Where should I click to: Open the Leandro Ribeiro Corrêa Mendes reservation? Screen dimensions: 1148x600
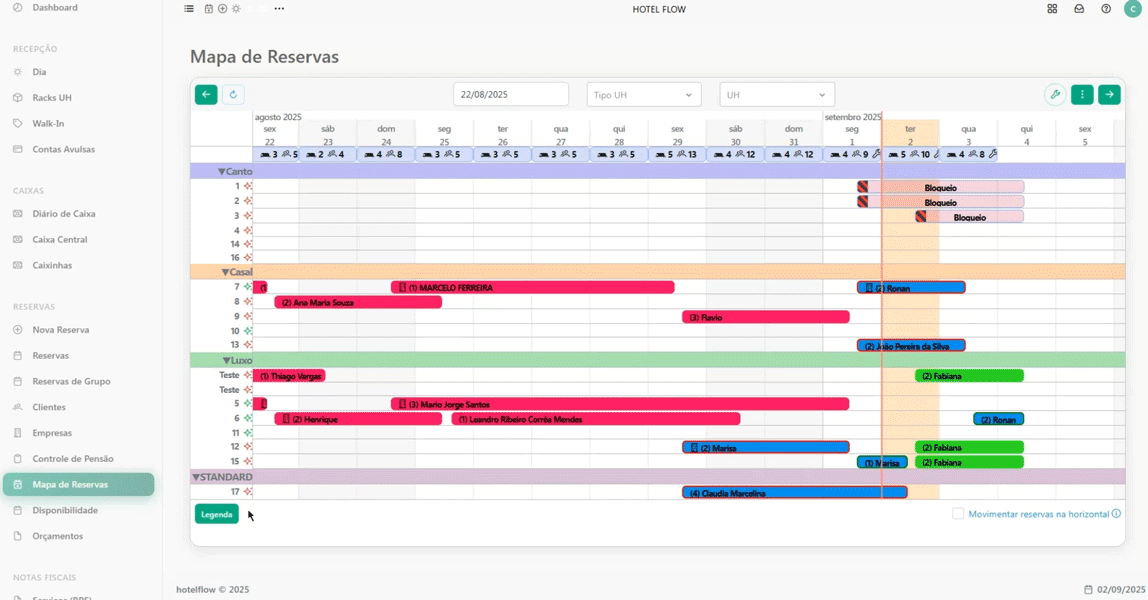point(596,419)
